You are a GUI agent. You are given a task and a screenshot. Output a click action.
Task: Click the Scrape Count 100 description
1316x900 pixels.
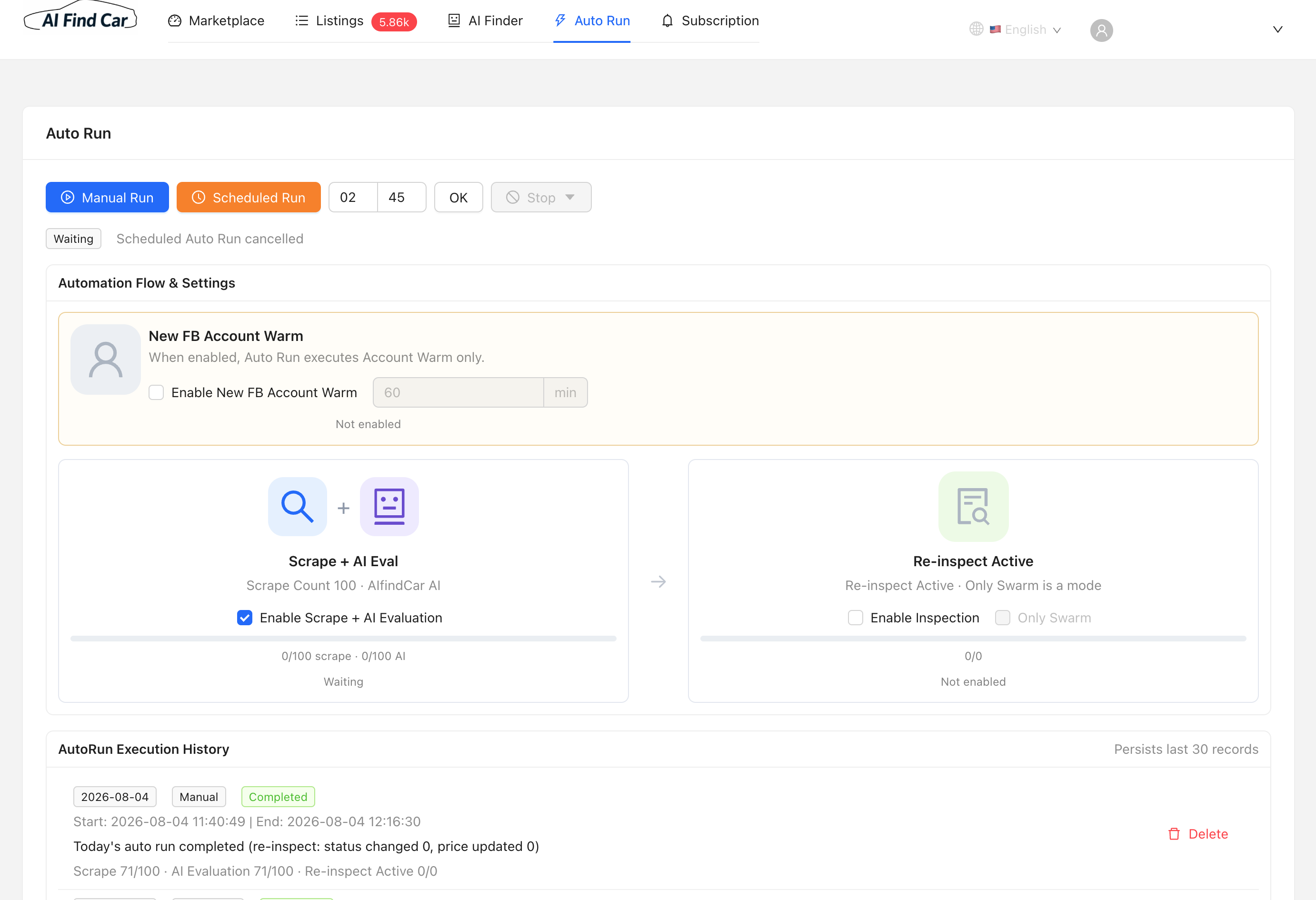[343, 585]
